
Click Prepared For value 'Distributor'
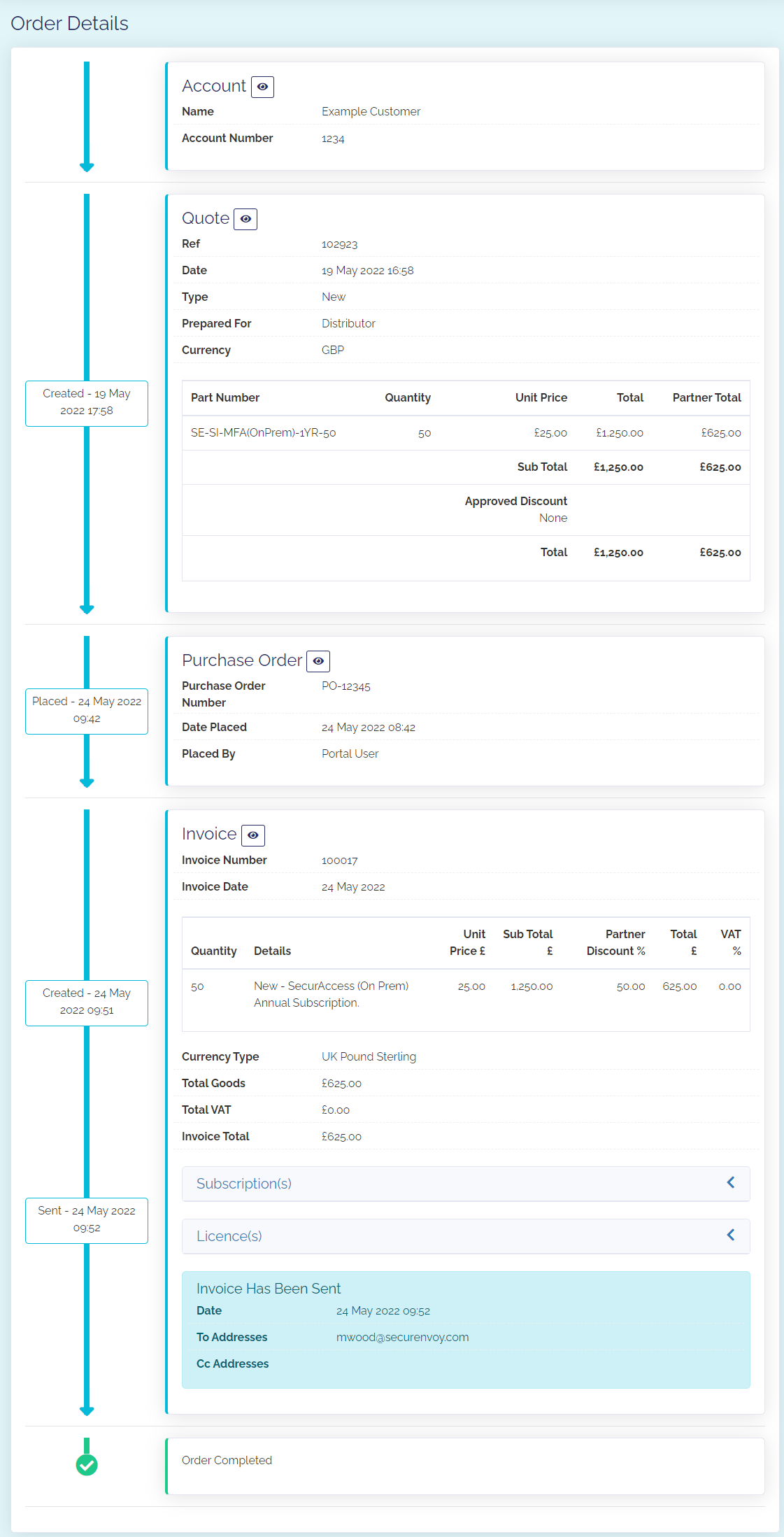coord(348,324)
